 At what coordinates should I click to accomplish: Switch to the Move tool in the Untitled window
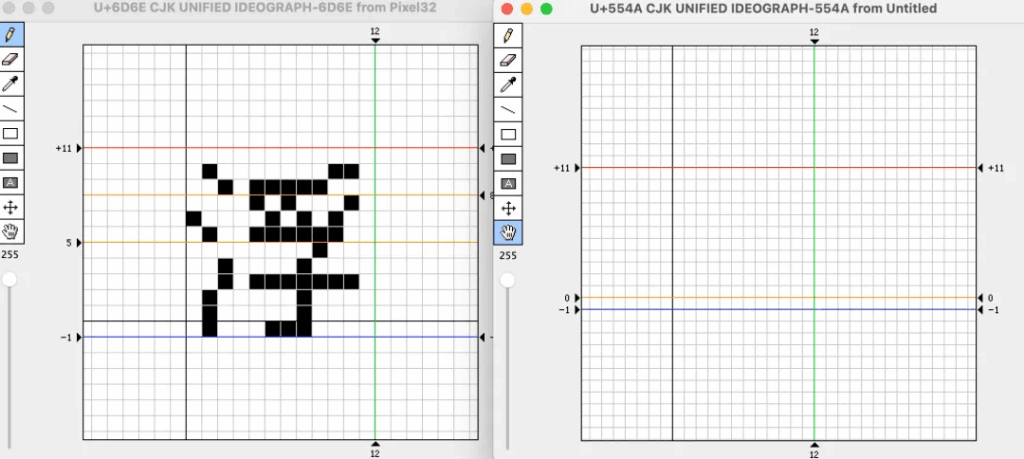tap(508, 208)
